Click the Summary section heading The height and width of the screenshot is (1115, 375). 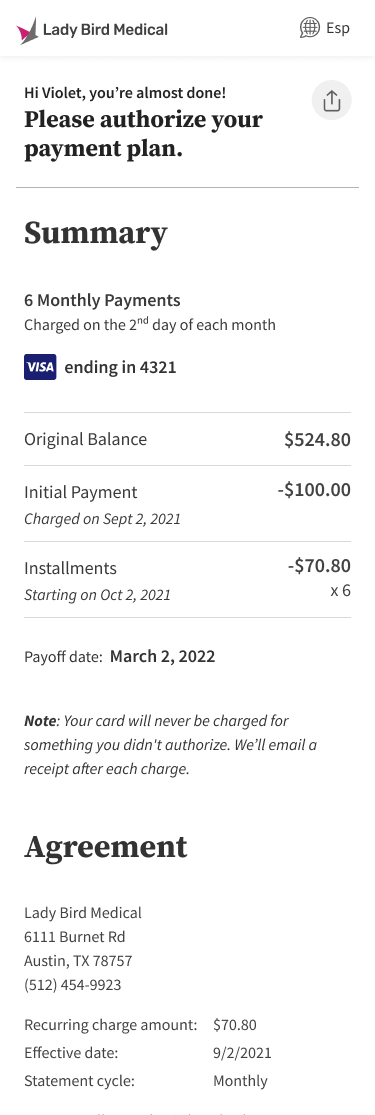pos(95,233)
